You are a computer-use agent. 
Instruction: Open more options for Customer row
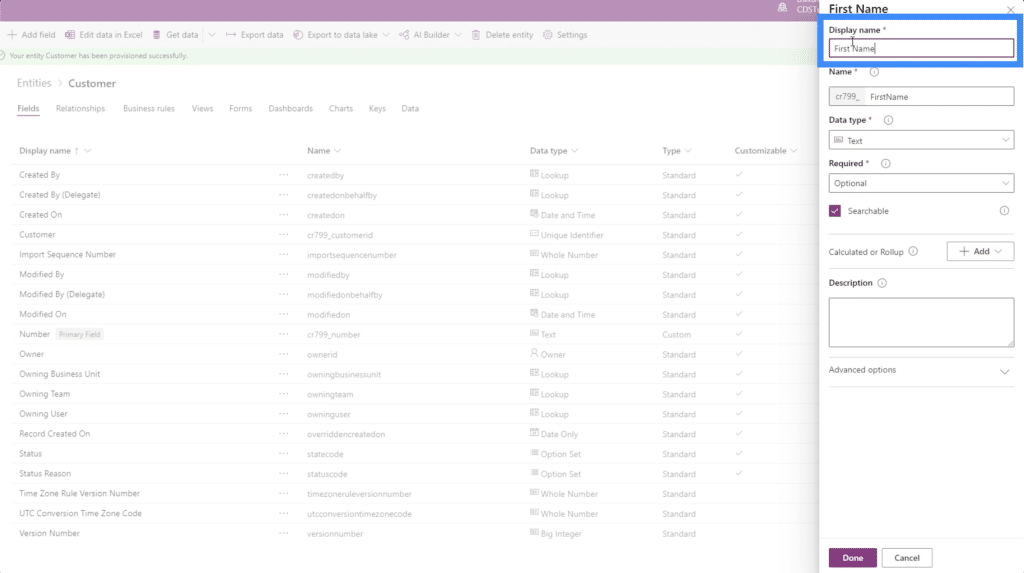[x=283, y=235]
